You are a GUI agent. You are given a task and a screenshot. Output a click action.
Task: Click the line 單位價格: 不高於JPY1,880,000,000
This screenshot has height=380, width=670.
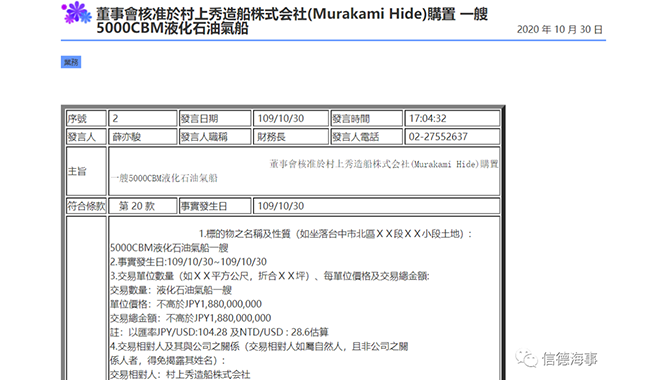coord(186,304)
